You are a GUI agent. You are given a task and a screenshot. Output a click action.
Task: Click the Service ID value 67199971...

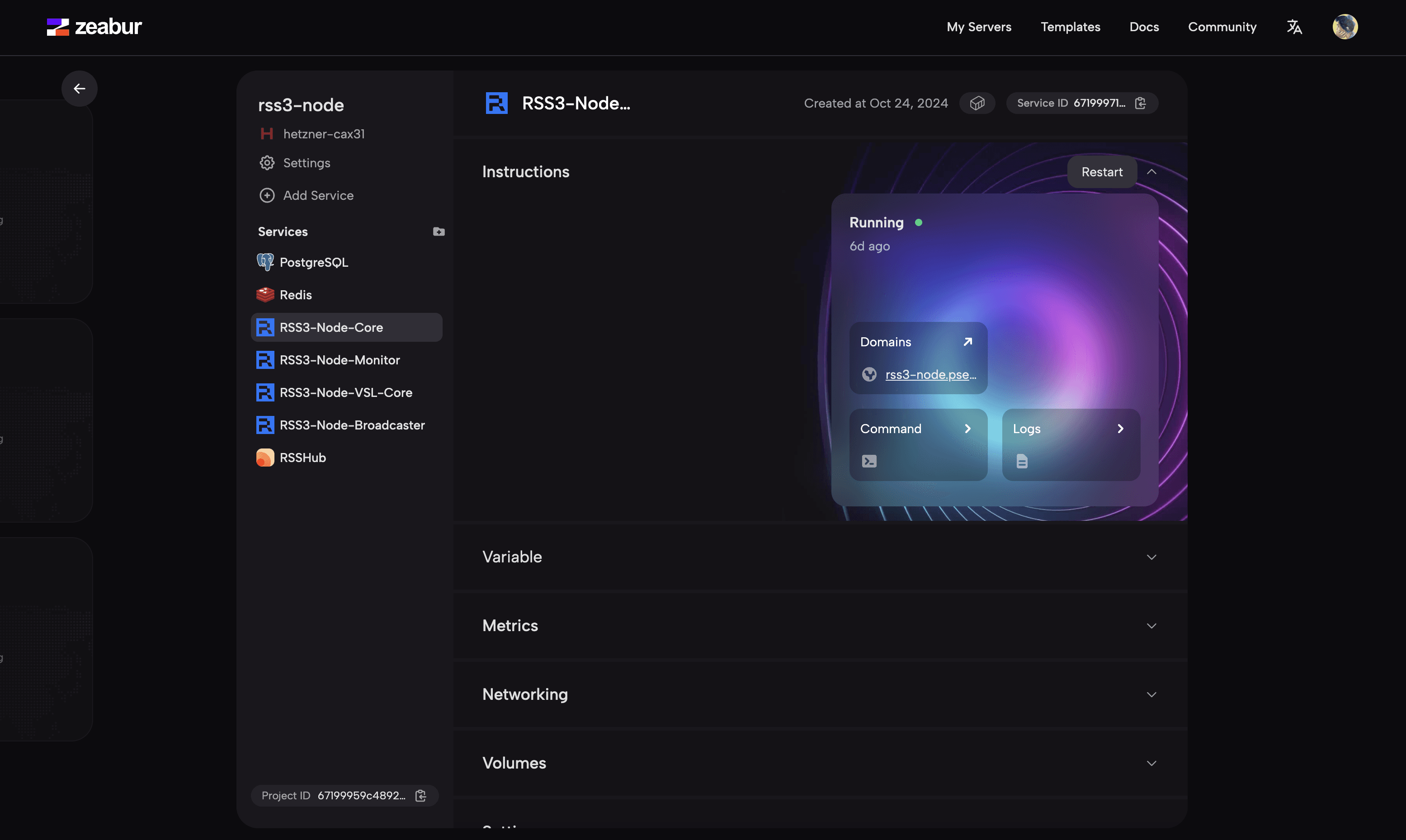(x=1099, y=103)
